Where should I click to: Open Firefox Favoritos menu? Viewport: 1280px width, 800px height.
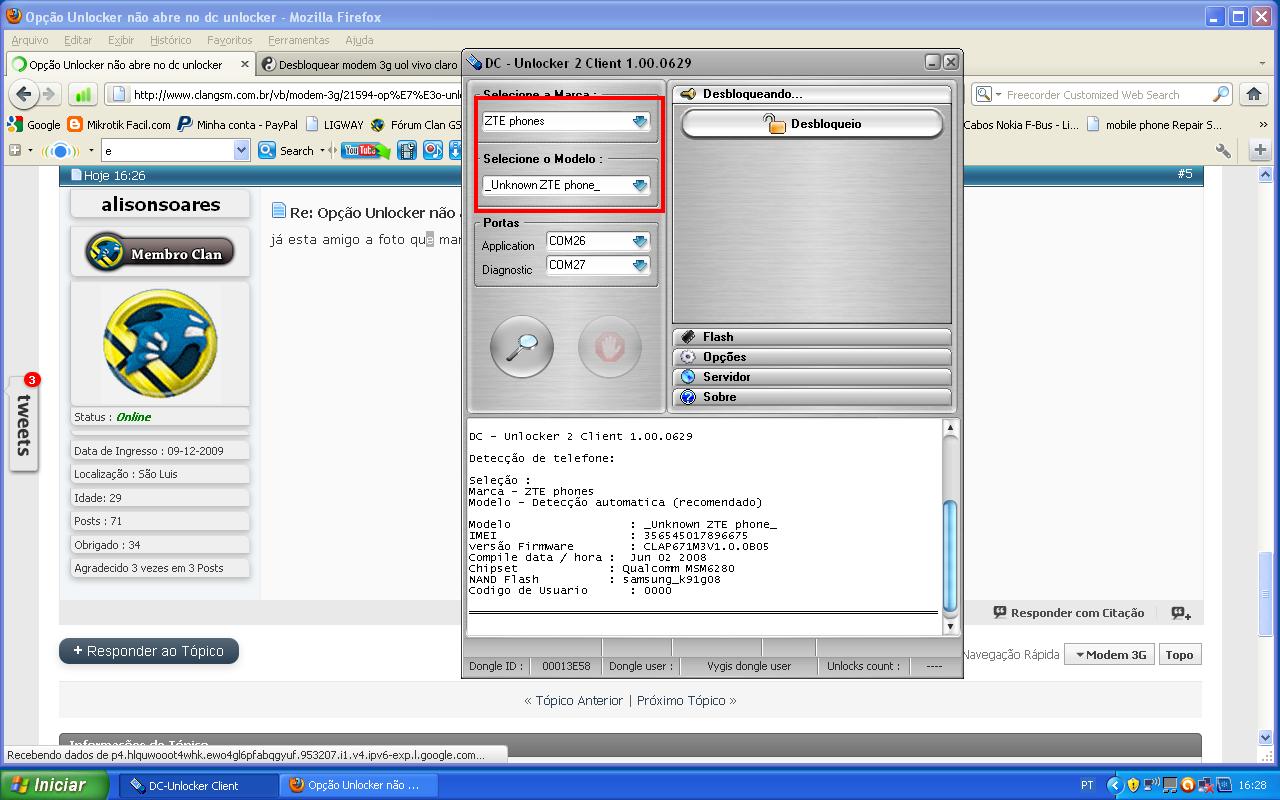coord(230,40)
